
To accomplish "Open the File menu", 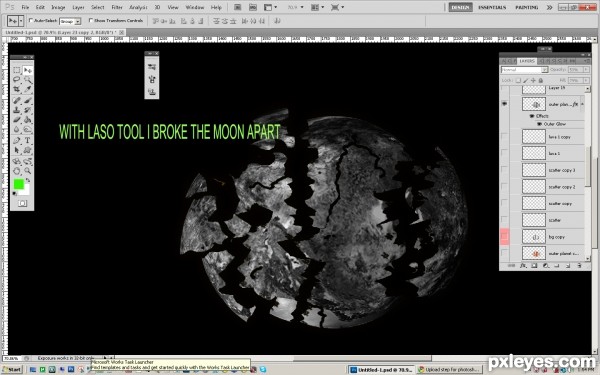I will coord(25,7).
